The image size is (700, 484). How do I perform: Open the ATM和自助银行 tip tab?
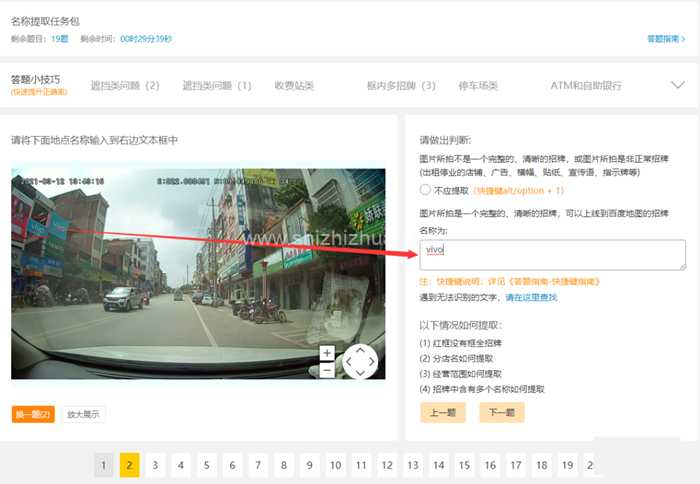click(586, 85)
